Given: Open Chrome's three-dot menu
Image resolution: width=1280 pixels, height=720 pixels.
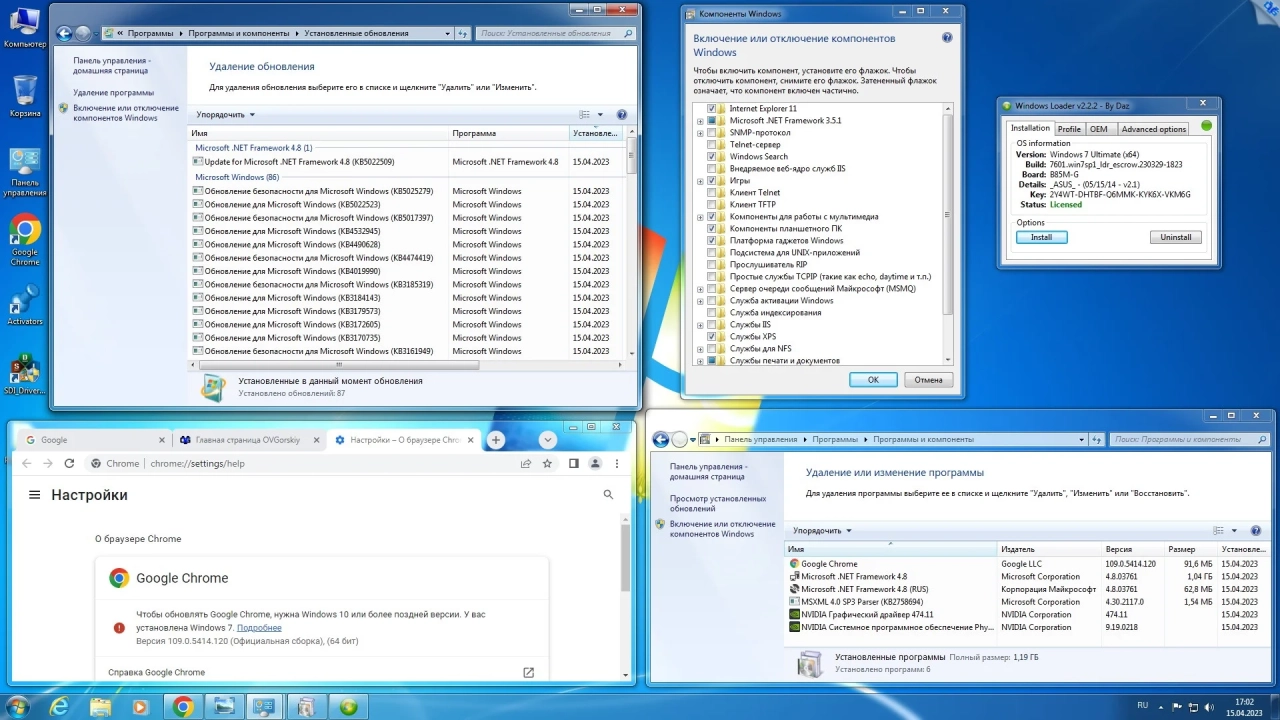Looking at the screenshot, I should [617, 463].
